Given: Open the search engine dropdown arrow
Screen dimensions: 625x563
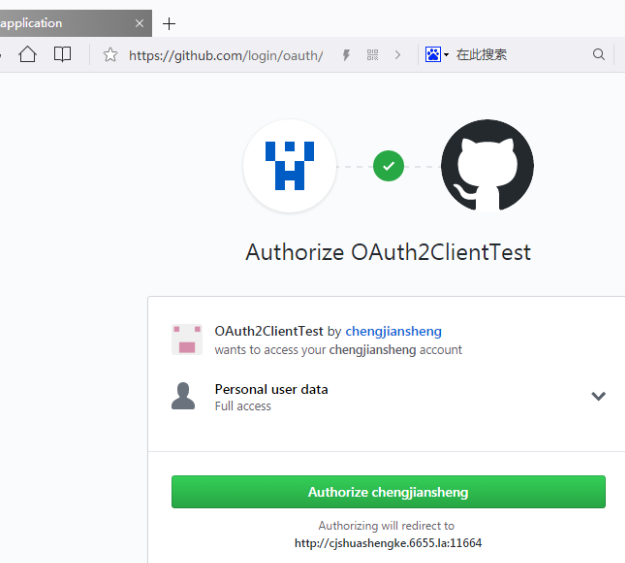Looking at the screenshot, I should coord(446,55).
